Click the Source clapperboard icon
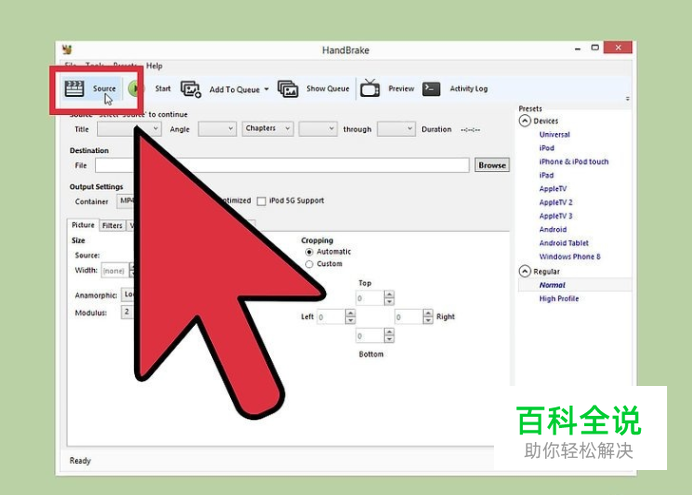The image size is (692, 495). [x=74, y=88]
